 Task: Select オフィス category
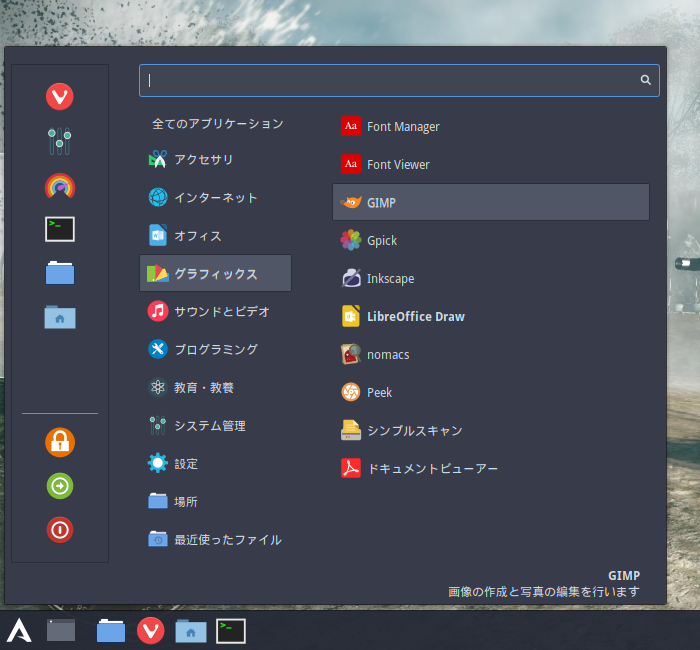tap(216, 235)
